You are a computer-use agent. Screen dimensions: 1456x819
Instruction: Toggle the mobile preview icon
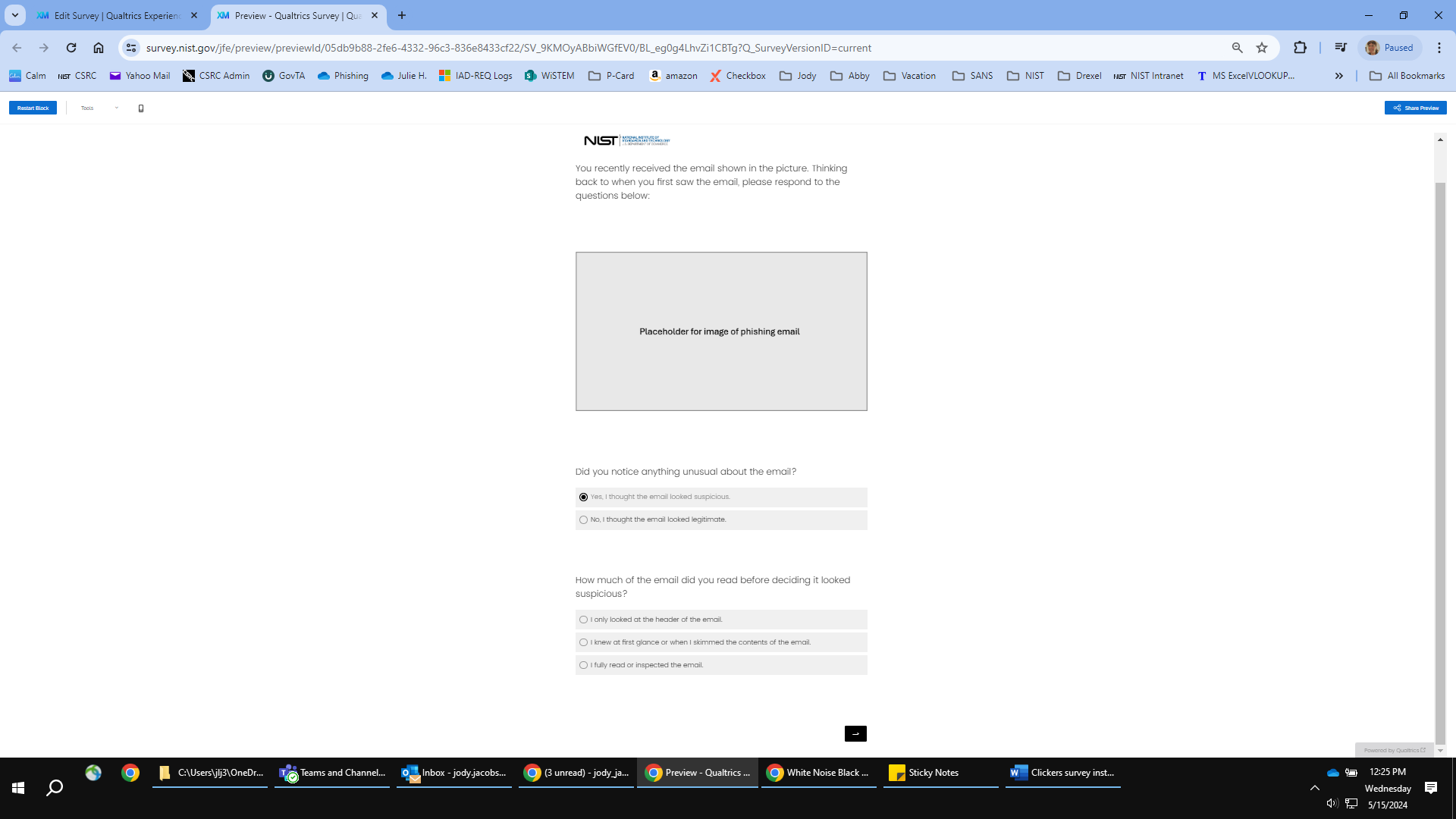pos(141,108)
